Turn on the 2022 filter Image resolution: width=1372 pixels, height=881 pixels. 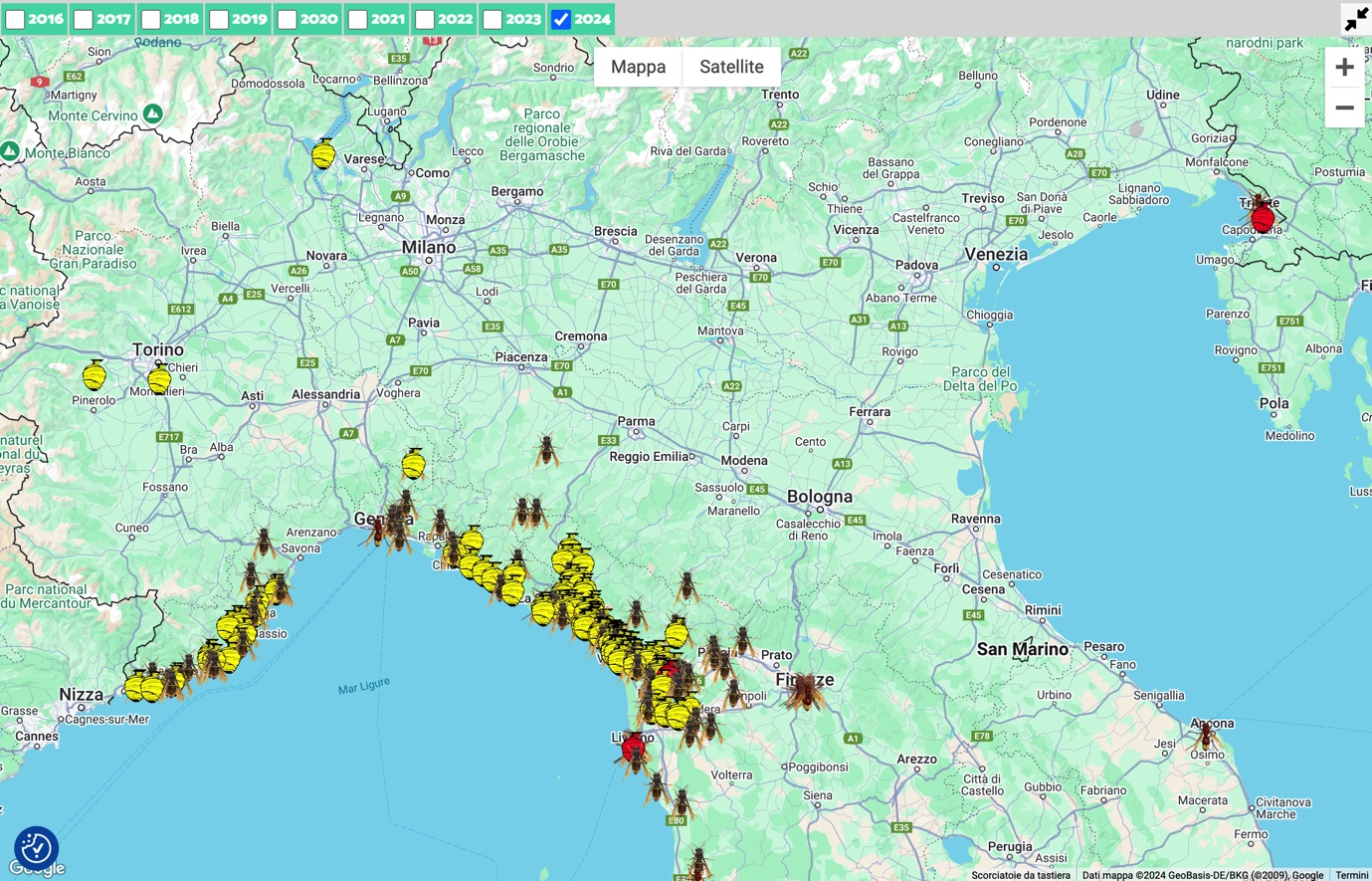pos(425,19)
